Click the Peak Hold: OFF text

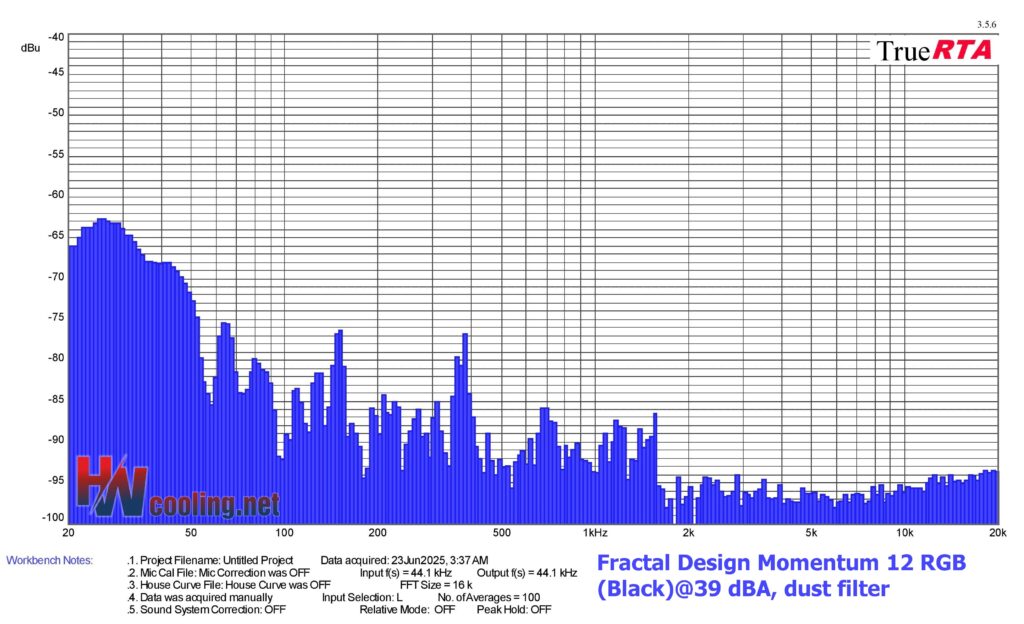tap(514, 610)
